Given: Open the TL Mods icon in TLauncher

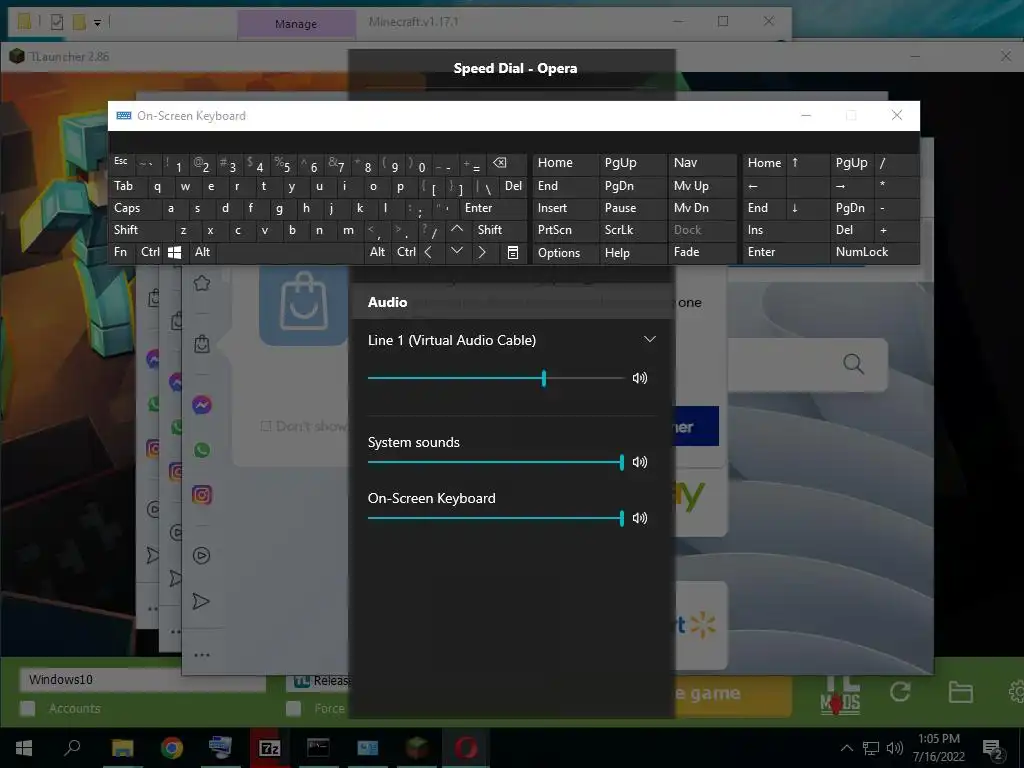Looking at the screenshot, I should tap(840, 694).
